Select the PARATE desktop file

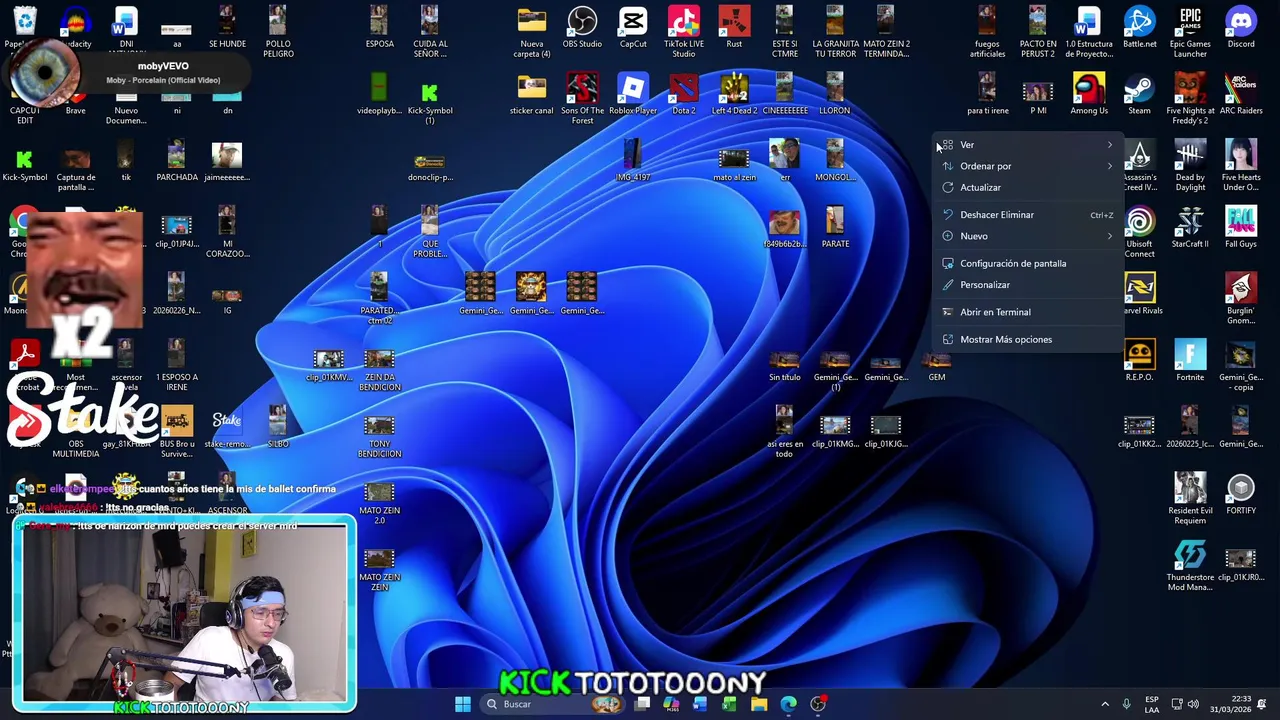[835, 228]
